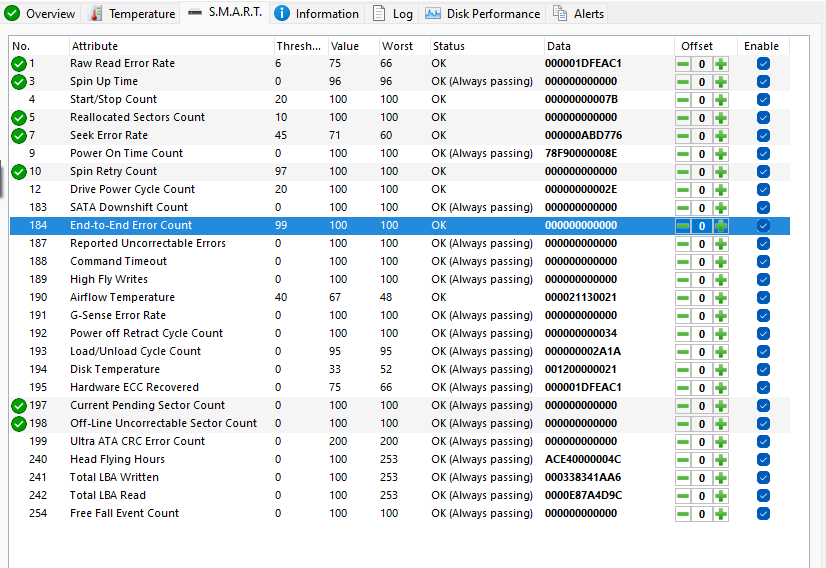The width and height of the screenshot is (826, 568).
Task: Switch to the Temperature tab
Action: (132, 13)
